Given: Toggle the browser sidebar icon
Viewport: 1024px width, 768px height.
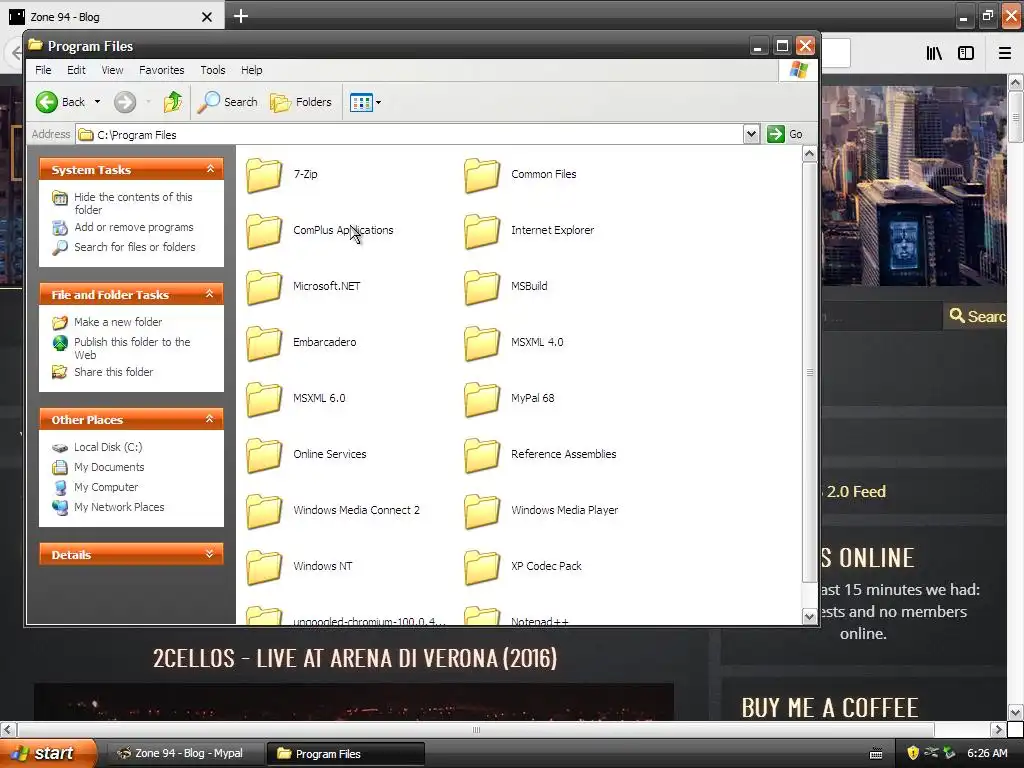Looking at the screenshot, I should click(966, 54).
